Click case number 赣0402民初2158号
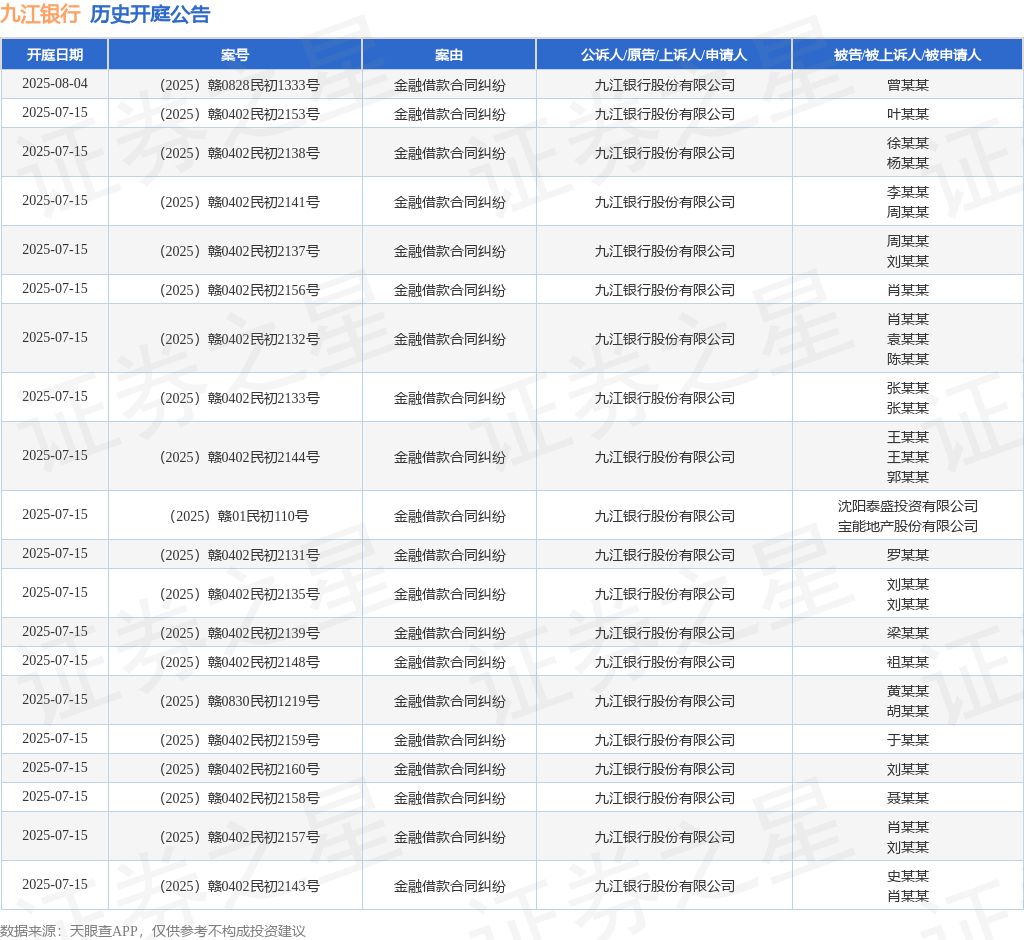1024x940 pixels. pos(240,798)
